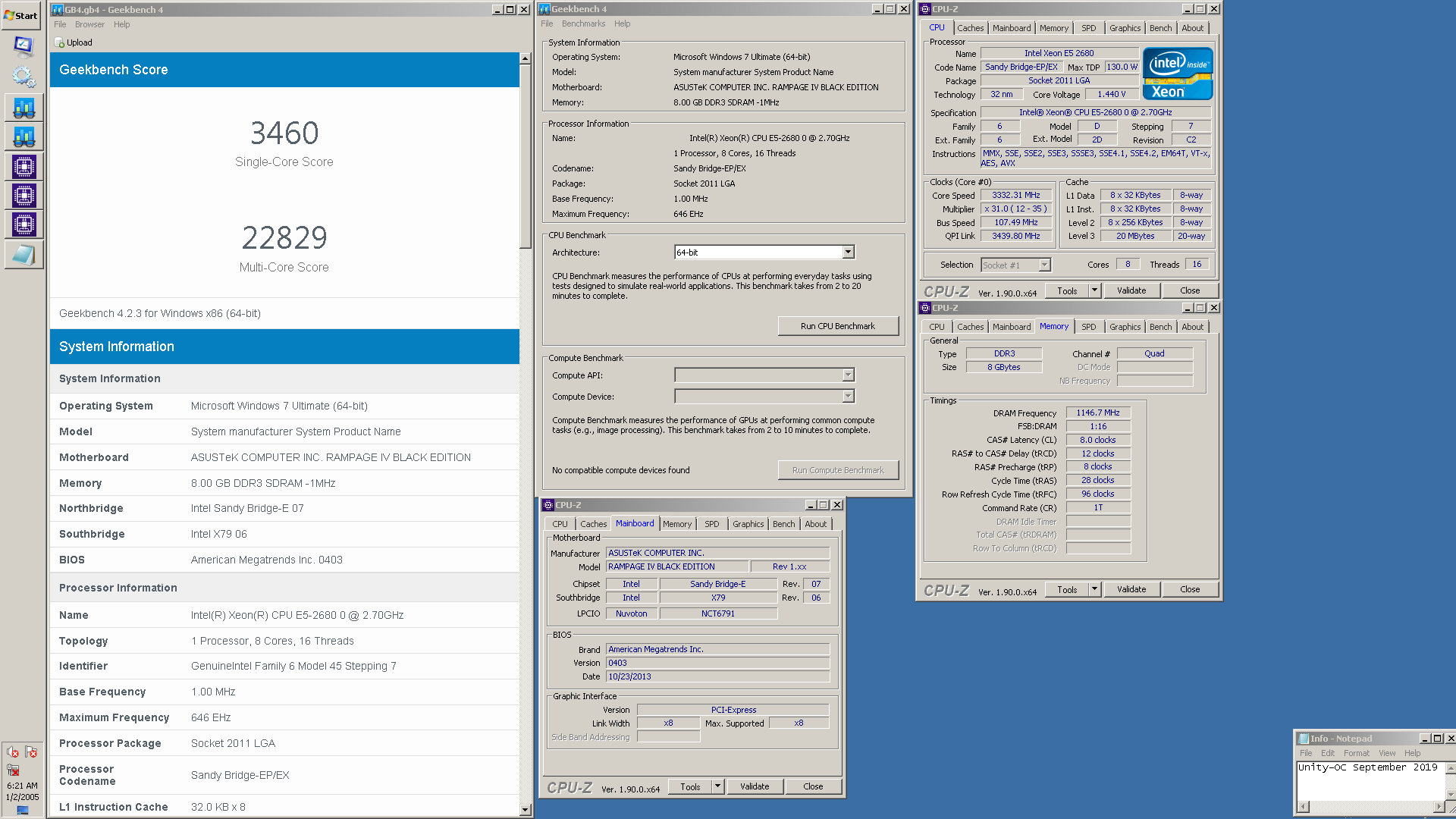This screenshot has width=1456, height=819.
Task: Click the multi-core score 22829
Action: [284, 238]
